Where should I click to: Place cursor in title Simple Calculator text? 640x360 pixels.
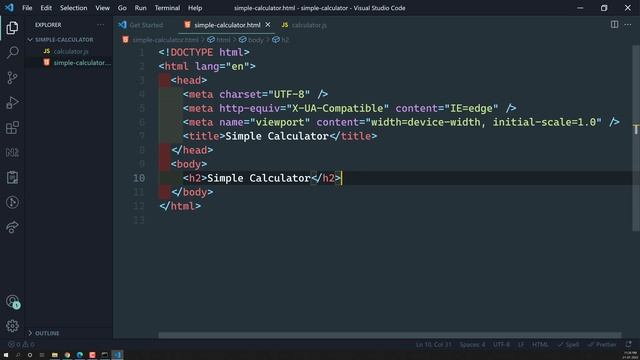point(277,136)
